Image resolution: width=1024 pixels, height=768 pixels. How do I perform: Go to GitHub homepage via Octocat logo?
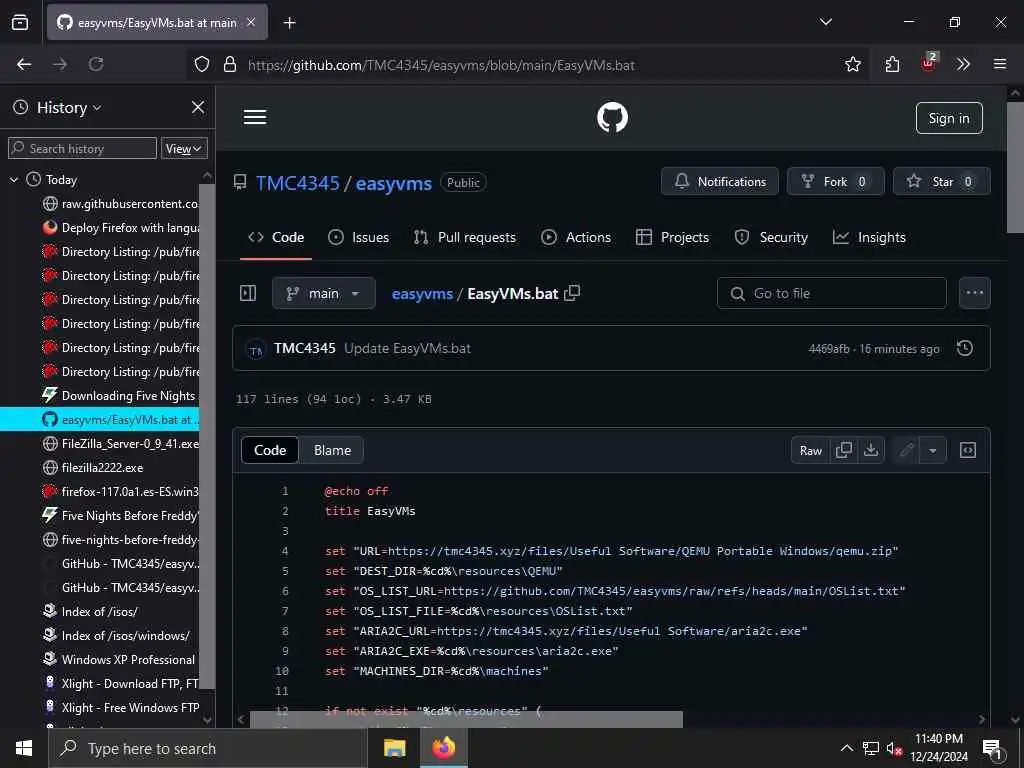(613, 118)
